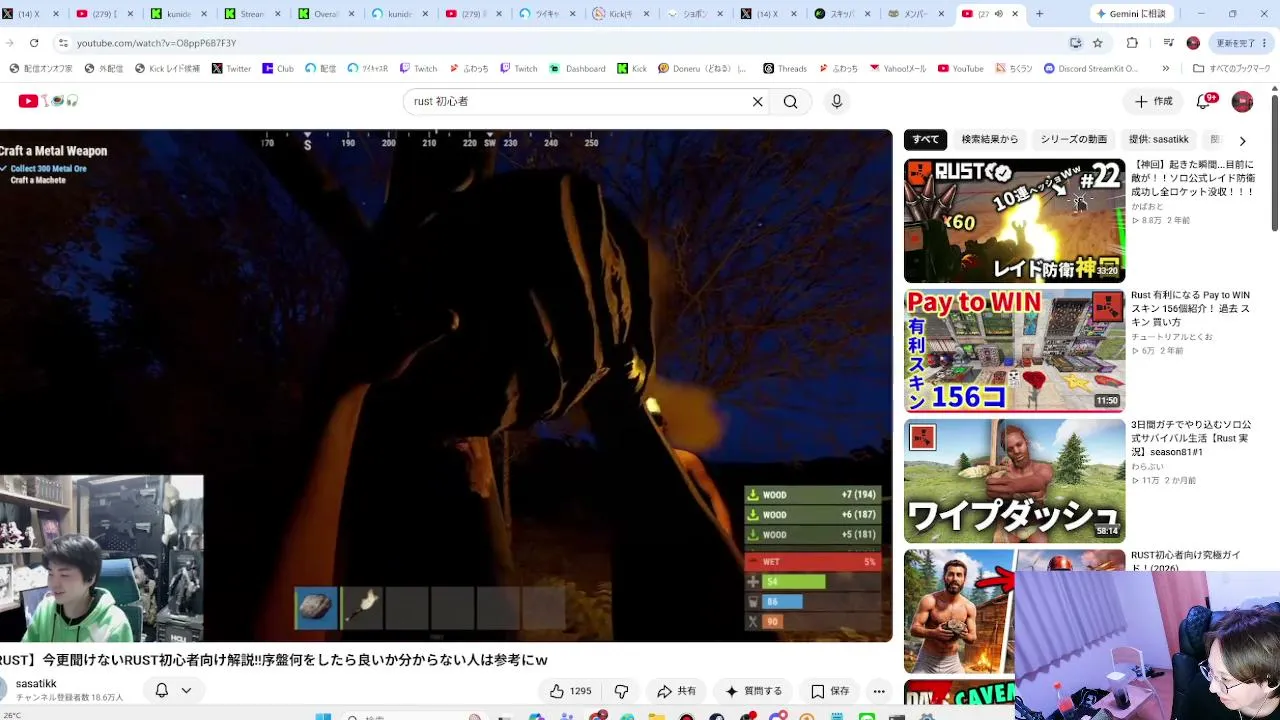This screenshot has height=720, width=1280.
Task: Open the RUST #22 レイド防衛 video thumbnail
Action: coord(1014,221)
